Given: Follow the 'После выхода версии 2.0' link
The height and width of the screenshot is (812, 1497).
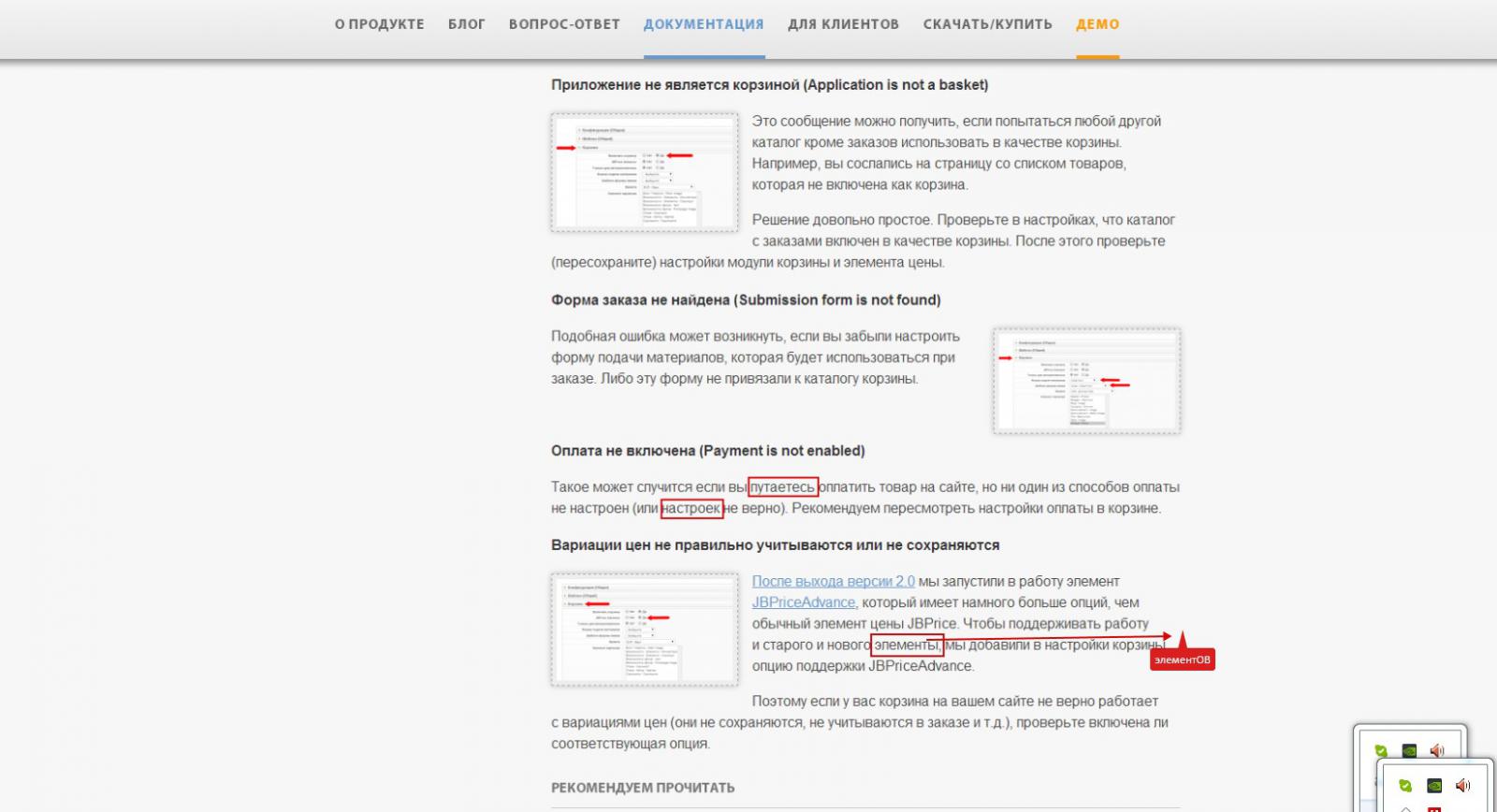Looking at the screenshot, I should point(833,581).
